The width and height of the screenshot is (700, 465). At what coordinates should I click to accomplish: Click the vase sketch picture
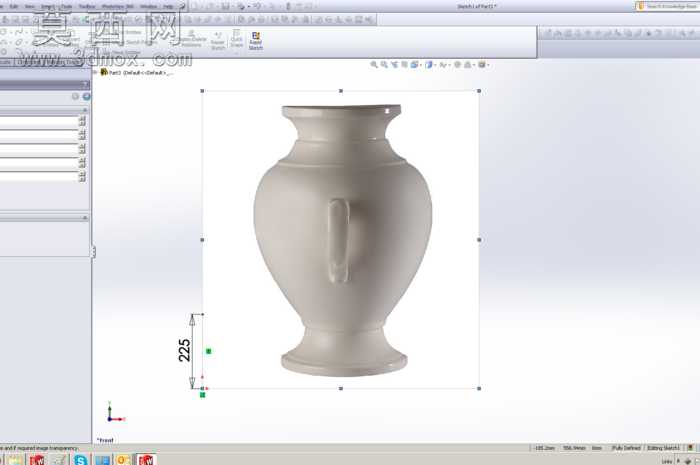(343, 240)
